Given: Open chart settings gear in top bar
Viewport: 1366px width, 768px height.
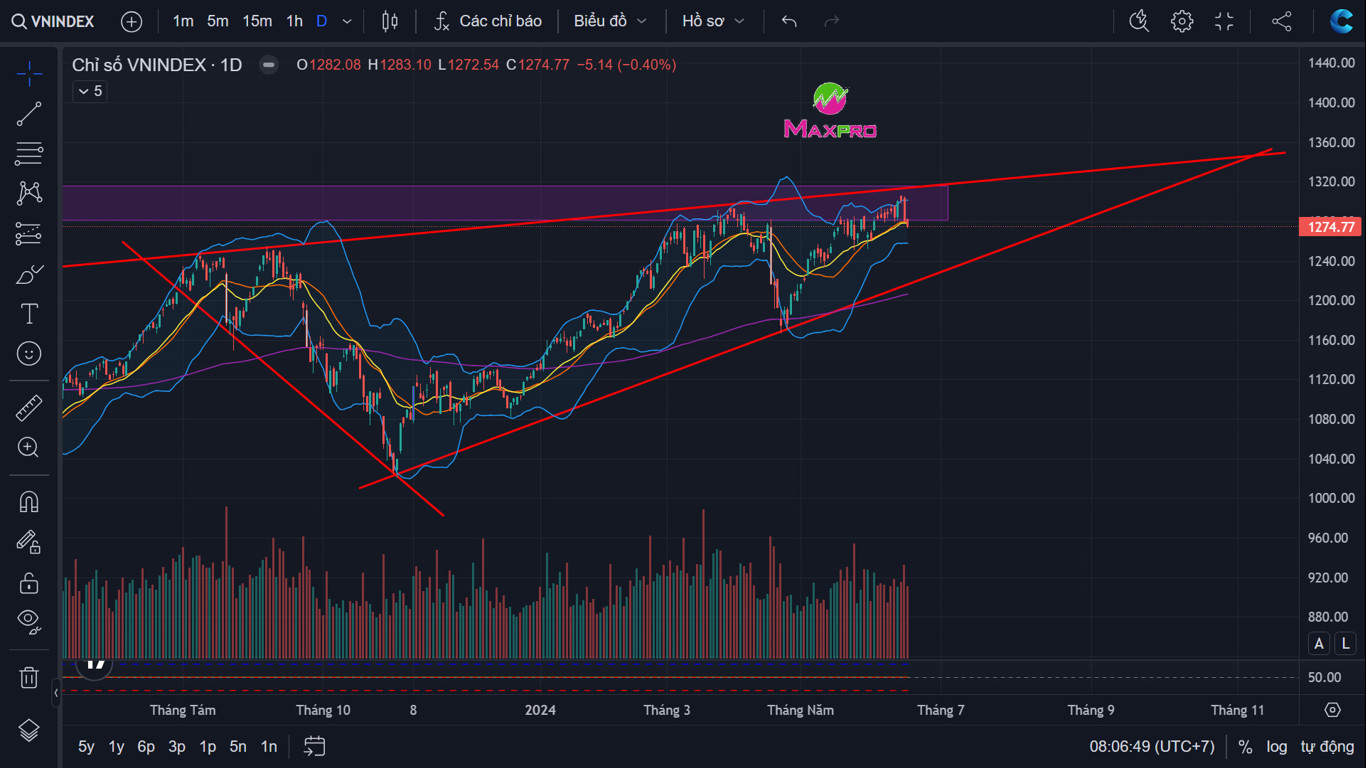Looking at the screenshot, I should (1182, 21).
